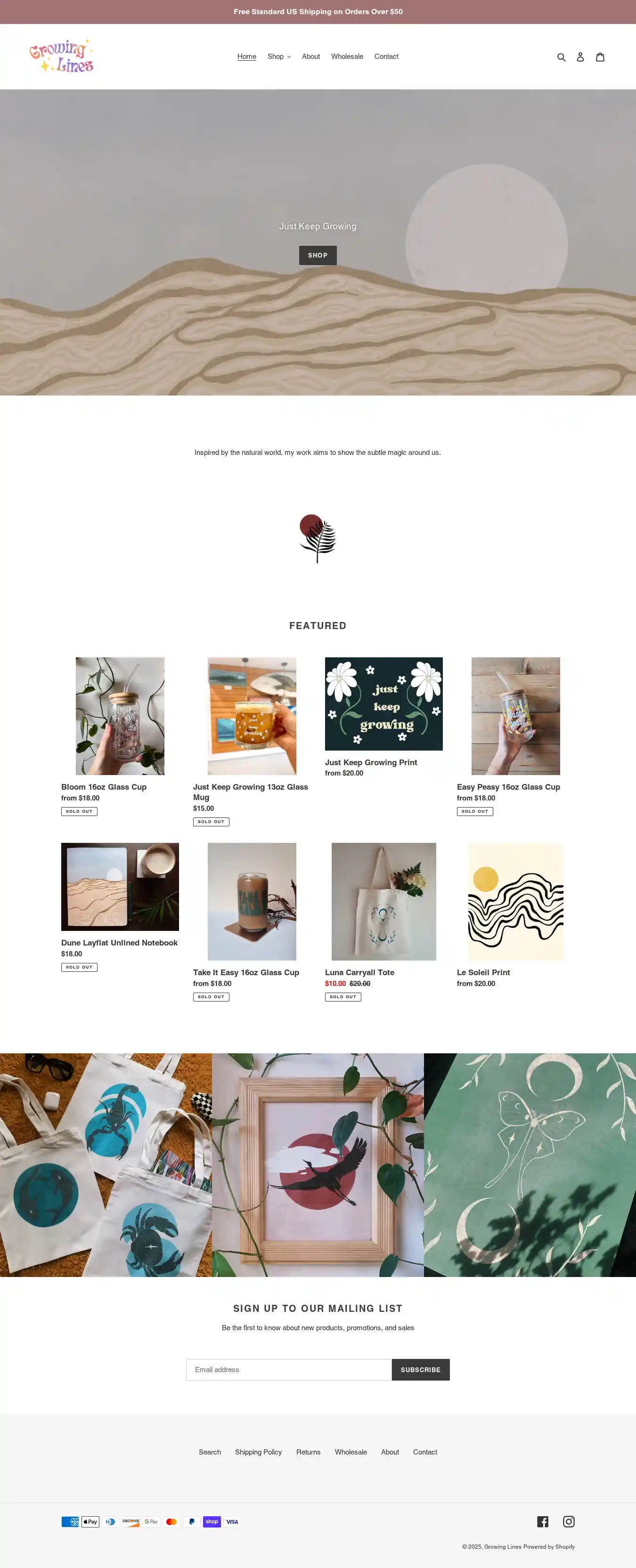
Task: Click the PayPal payment icon
Action: 191,1521
